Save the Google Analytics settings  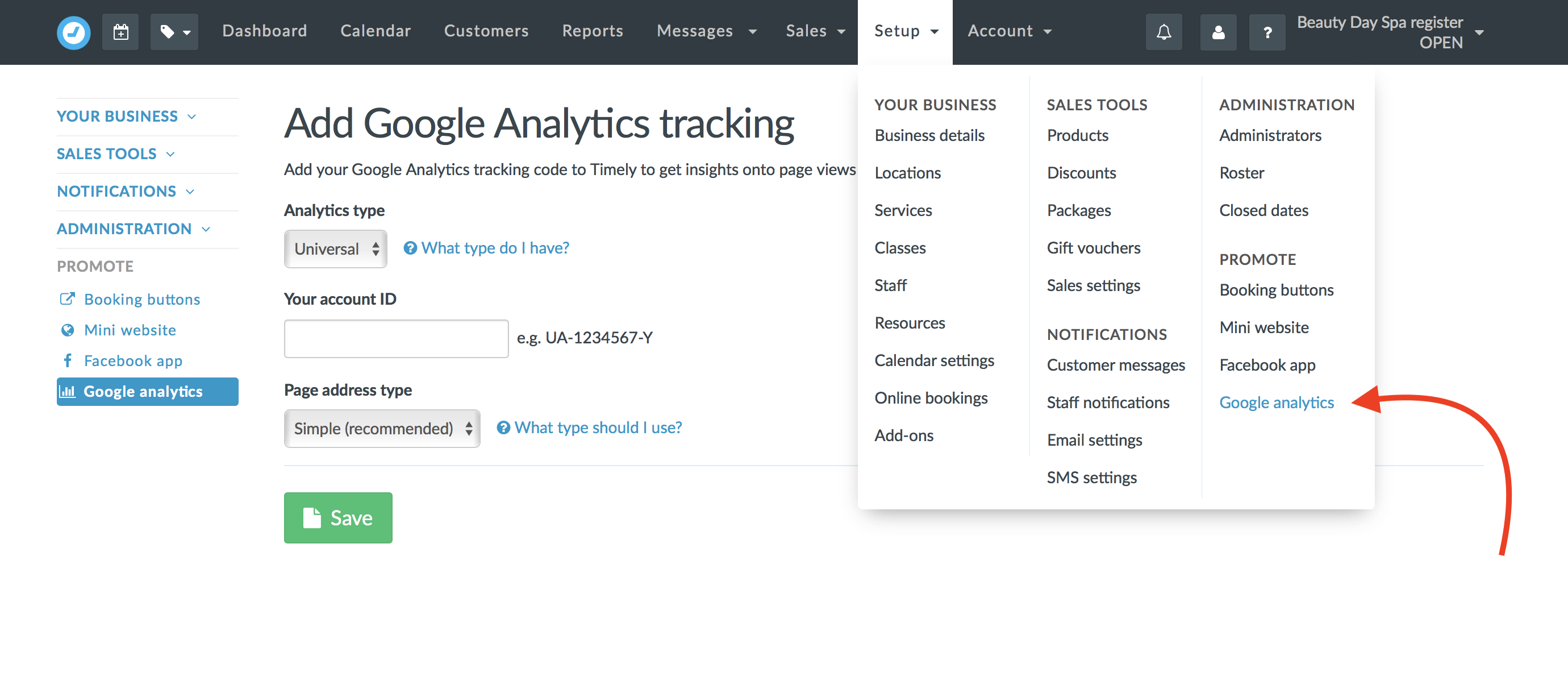[338, 517]
